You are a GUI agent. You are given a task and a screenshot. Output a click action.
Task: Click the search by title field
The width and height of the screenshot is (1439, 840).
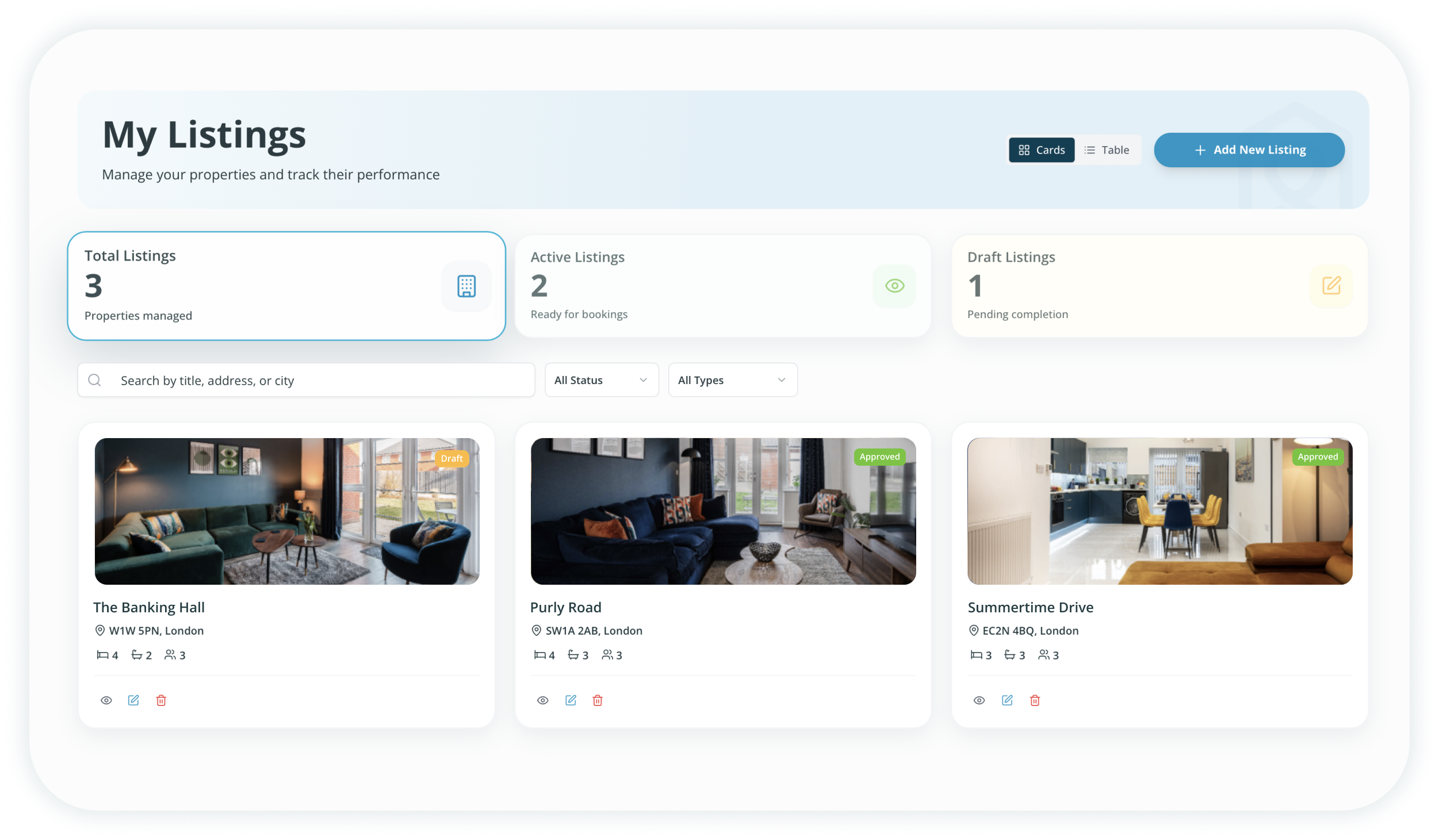point(322,381)
